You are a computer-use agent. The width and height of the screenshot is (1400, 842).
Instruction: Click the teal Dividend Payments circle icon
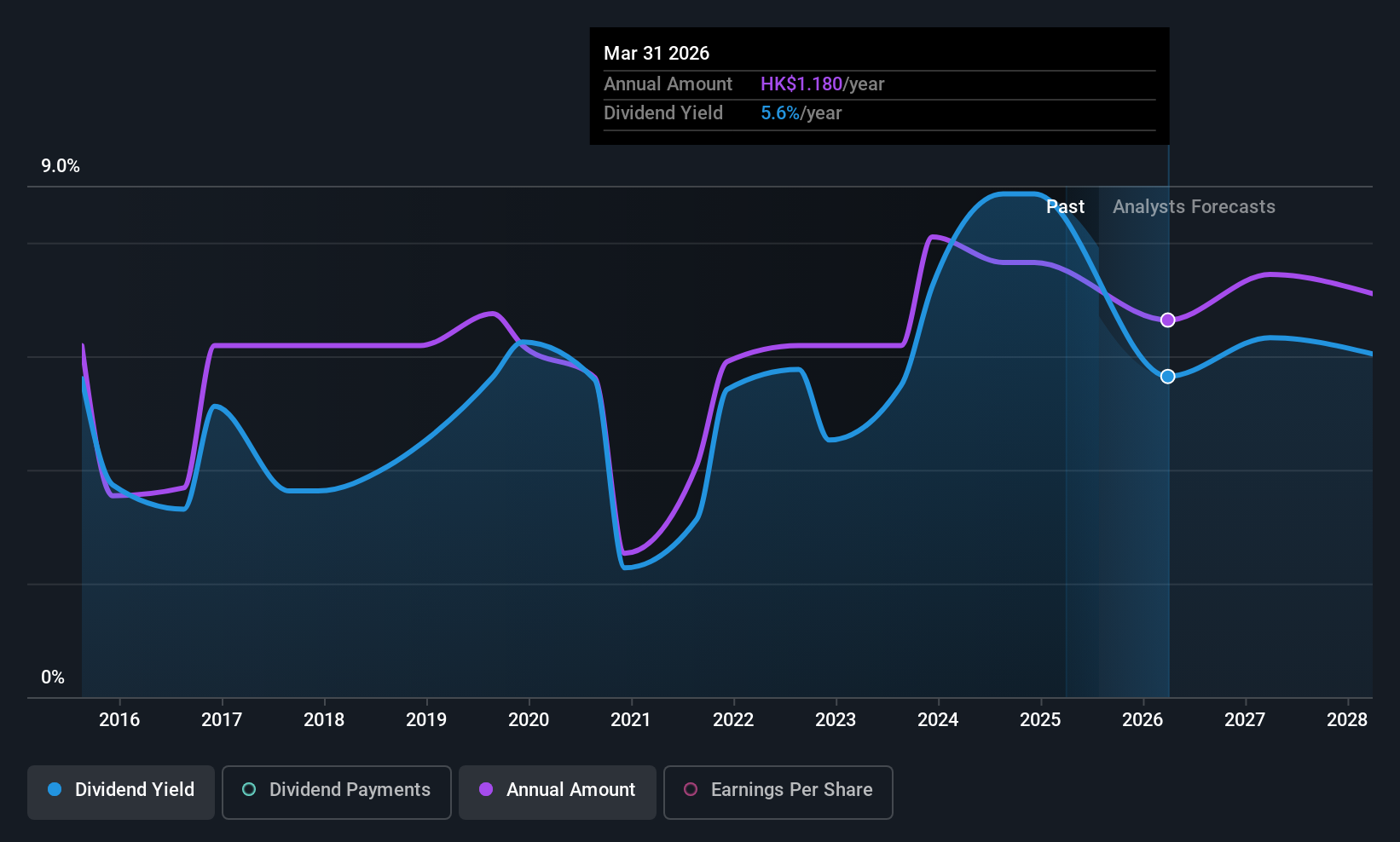[249, 789]
